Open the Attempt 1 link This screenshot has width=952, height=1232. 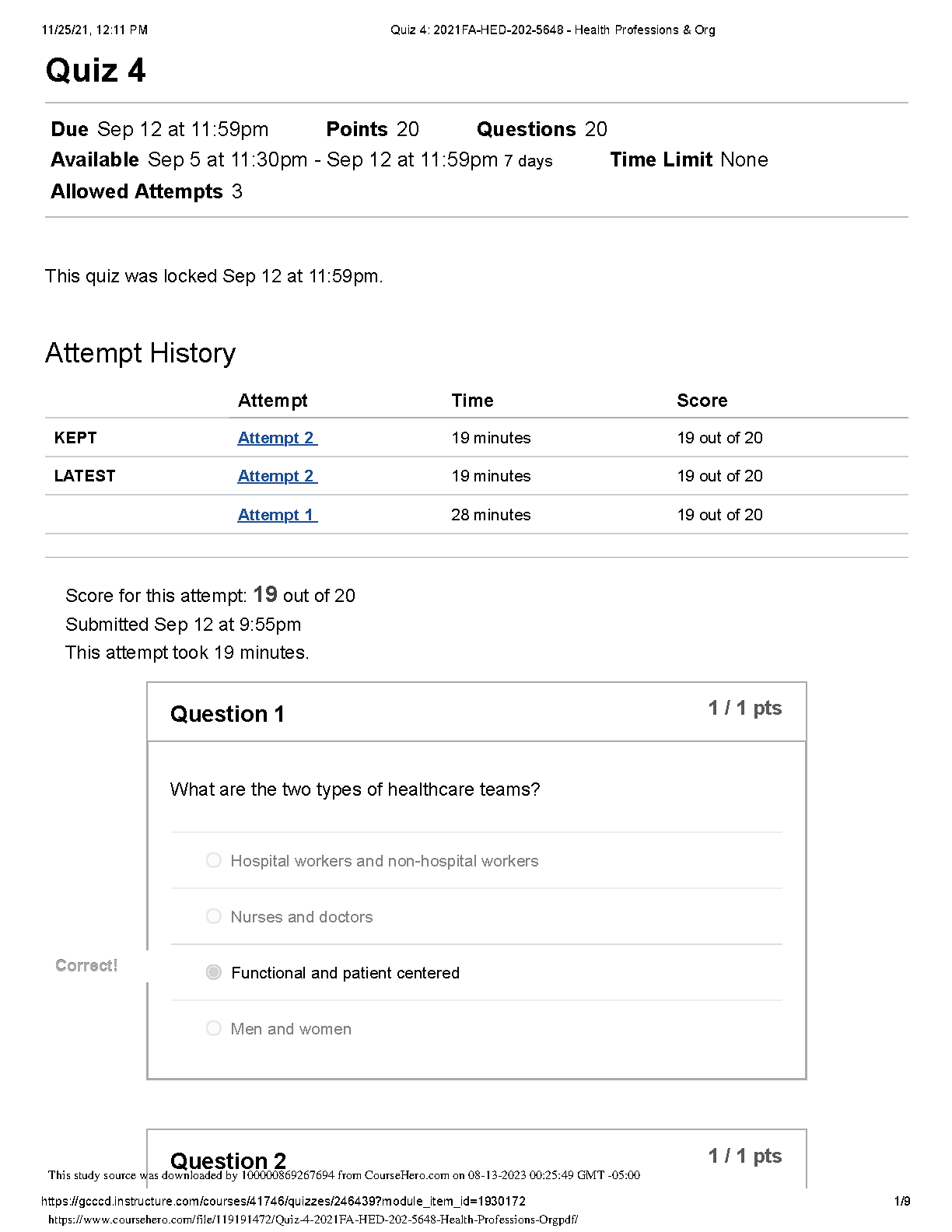coord(277,515)
